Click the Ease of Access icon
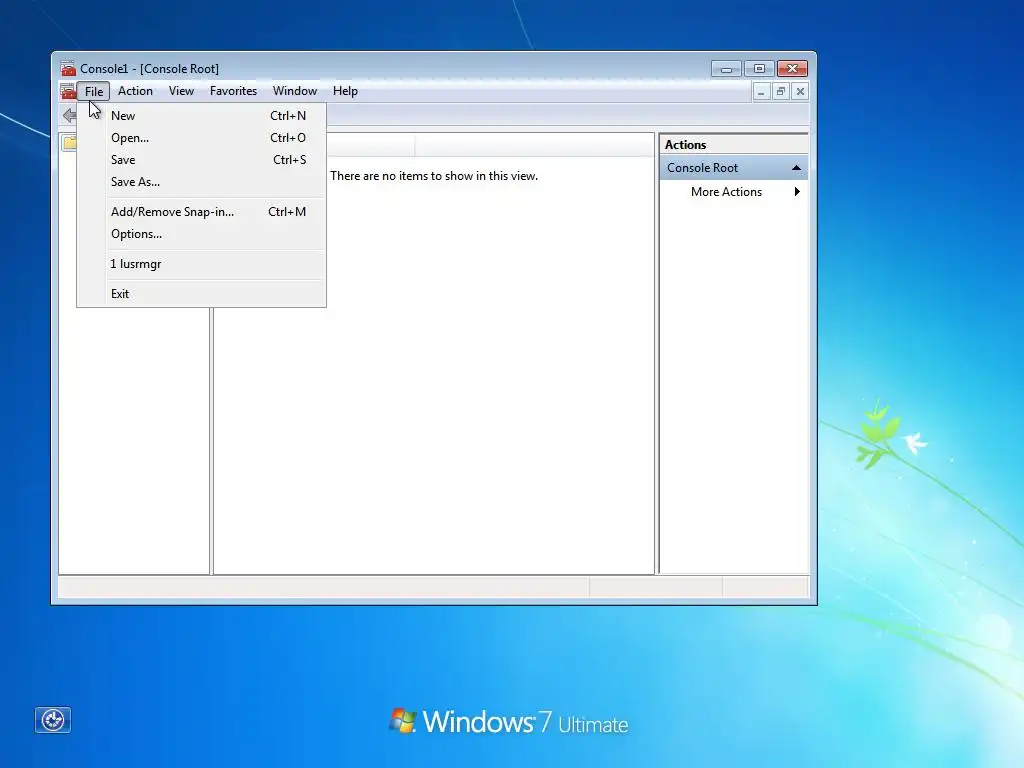 (x=53, y=720)
